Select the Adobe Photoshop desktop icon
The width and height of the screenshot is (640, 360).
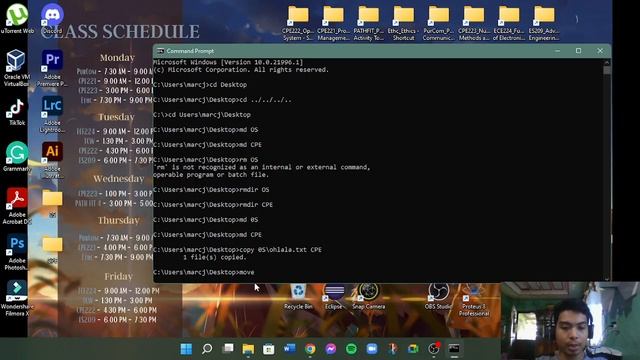pos(17,252)
